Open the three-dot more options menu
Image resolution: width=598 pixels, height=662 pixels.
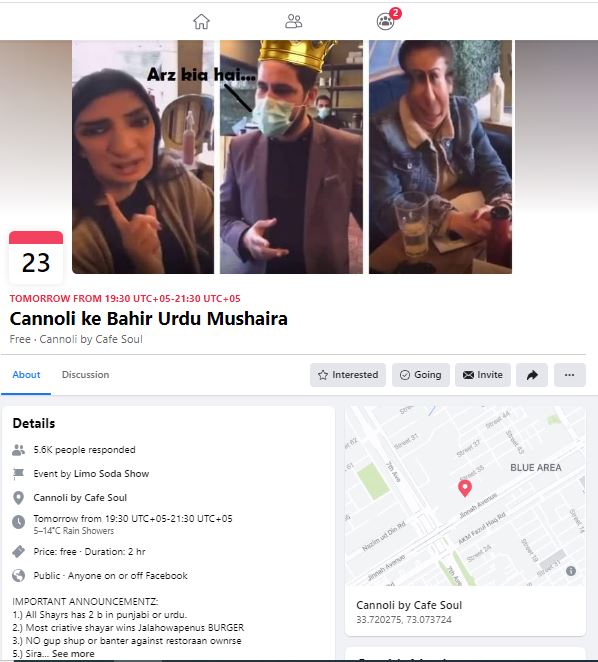coord(569,375)
